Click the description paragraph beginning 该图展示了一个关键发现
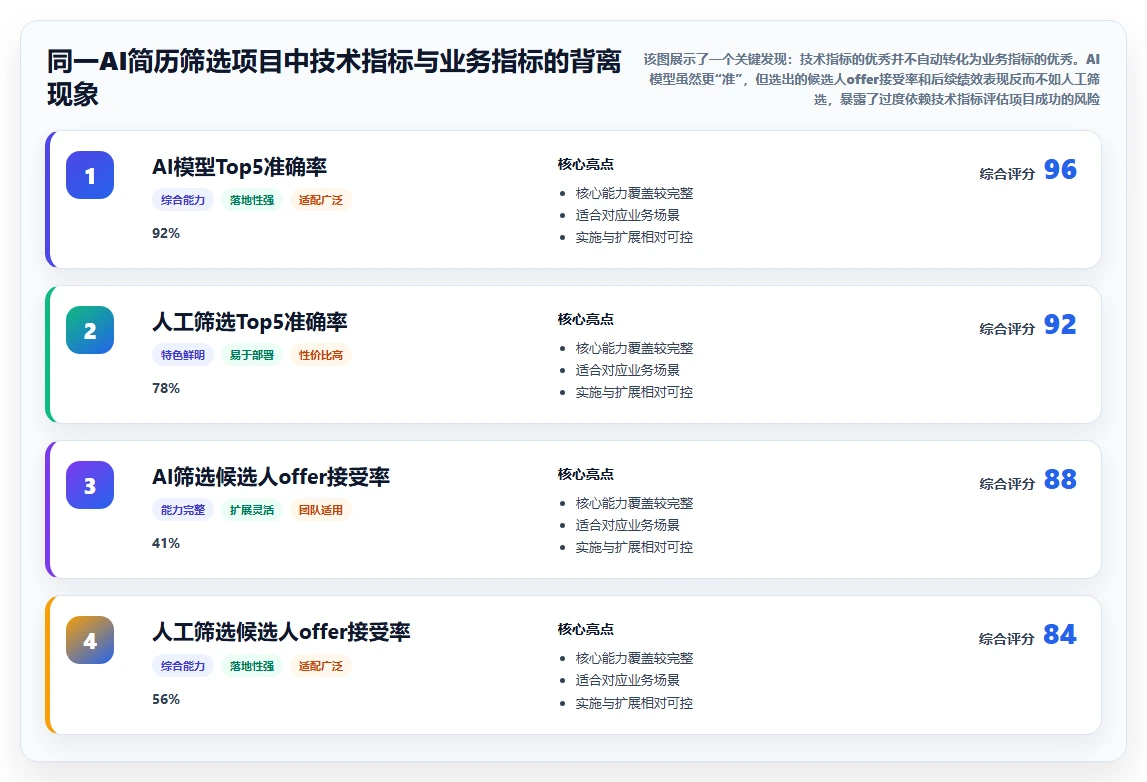Viewport: 1147px width, 782px height. tap(871, 79)
